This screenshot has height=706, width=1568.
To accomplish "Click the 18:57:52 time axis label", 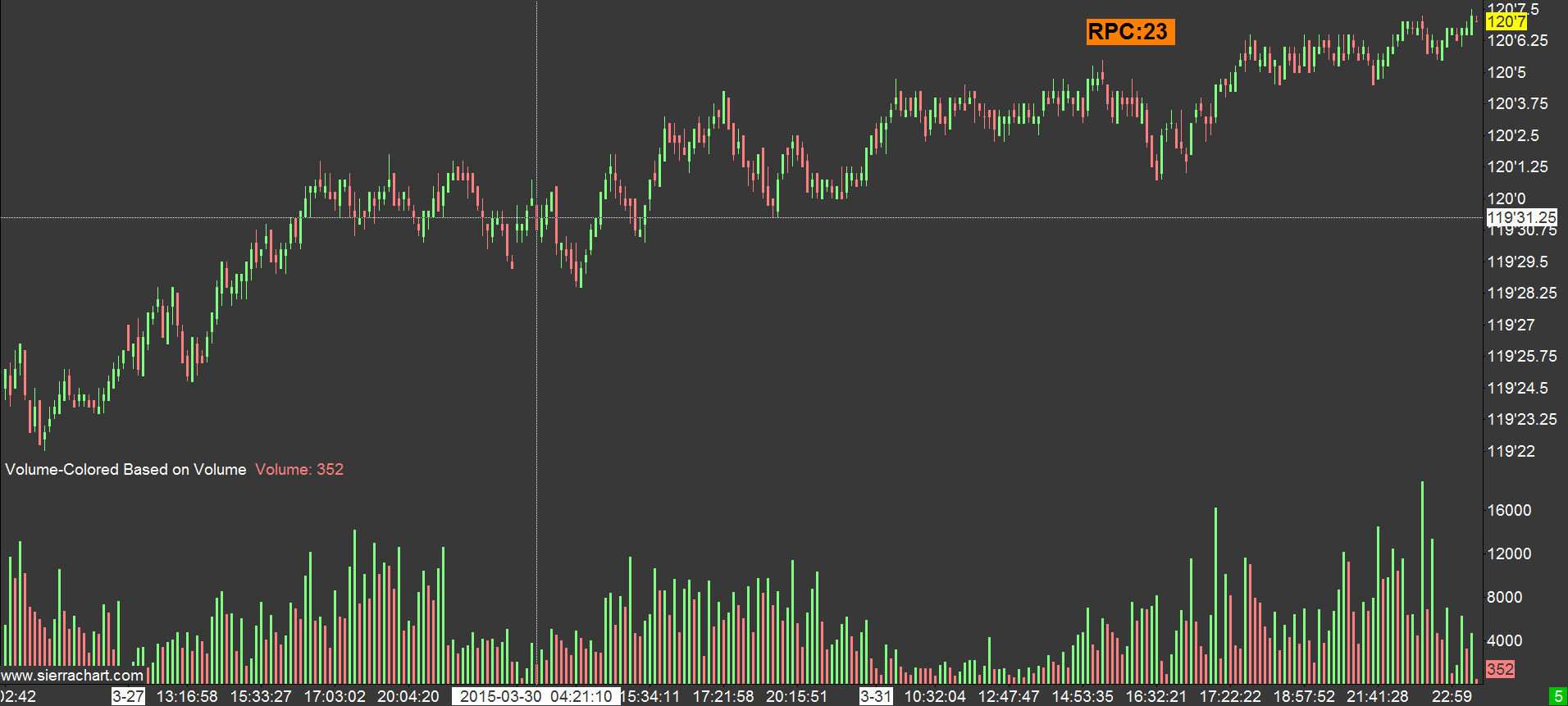I will tap(1304, 696).
